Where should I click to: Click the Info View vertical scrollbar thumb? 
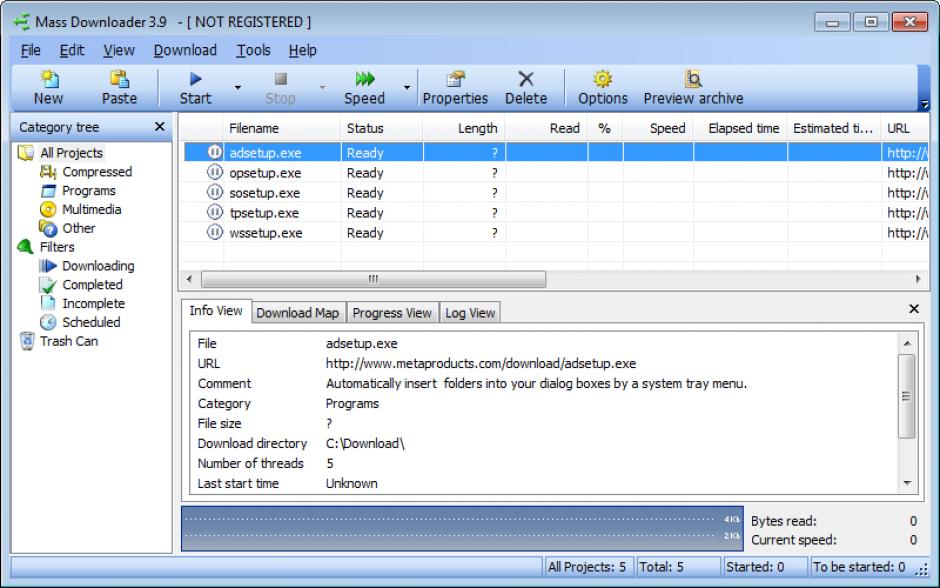coord(906,396)
